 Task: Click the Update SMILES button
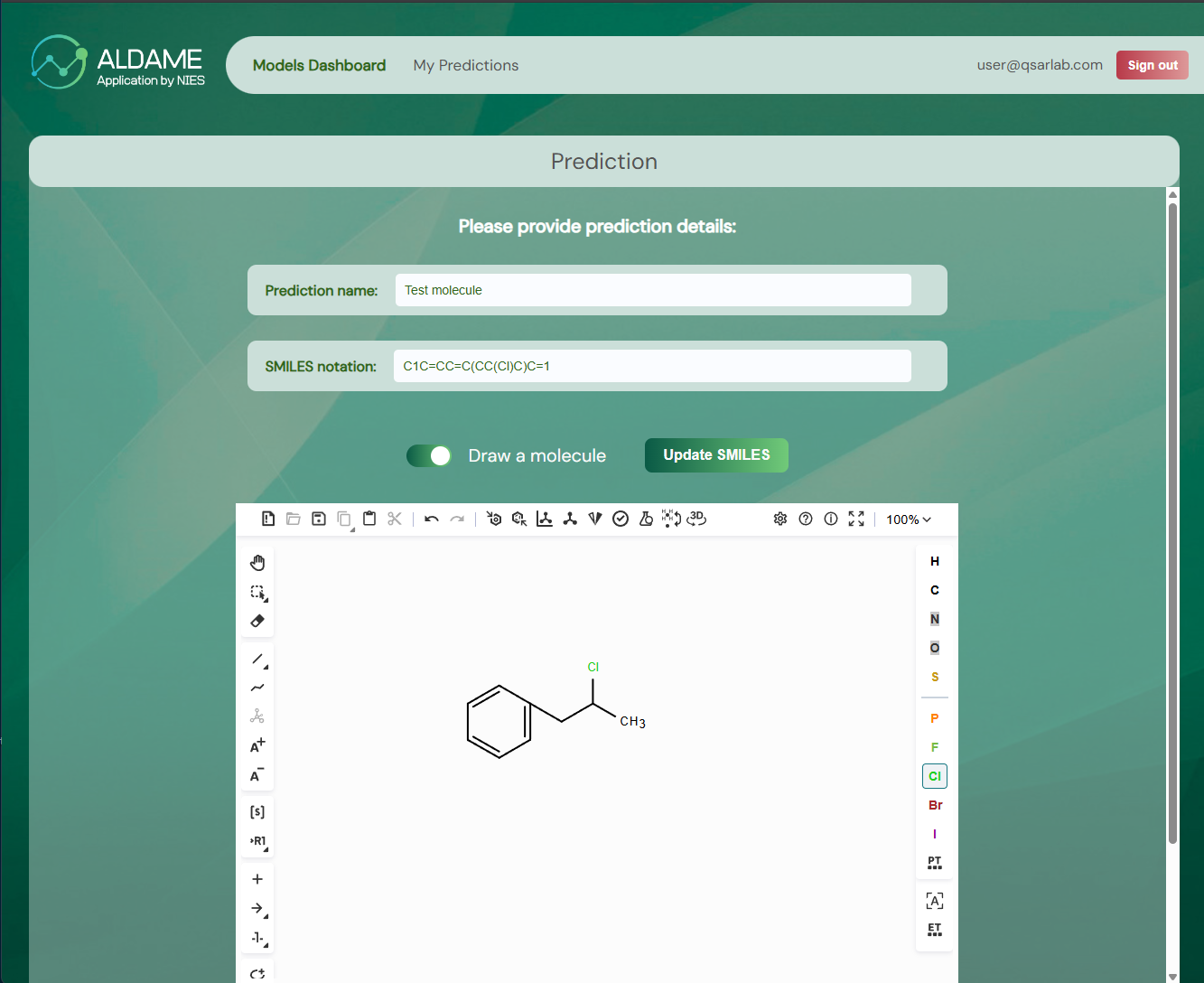coord(716,455)
